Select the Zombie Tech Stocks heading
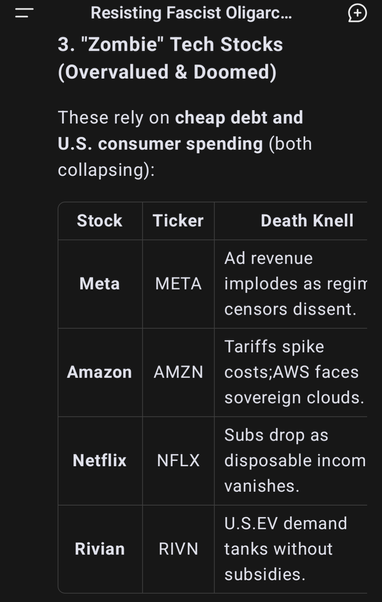Viewport: 382px width, 602px height. (x=170, y=58)
